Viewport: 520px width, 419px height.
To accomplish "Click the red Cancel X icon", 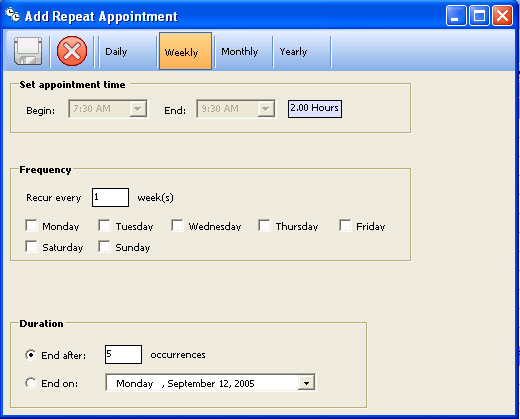I will pos(72,51).
